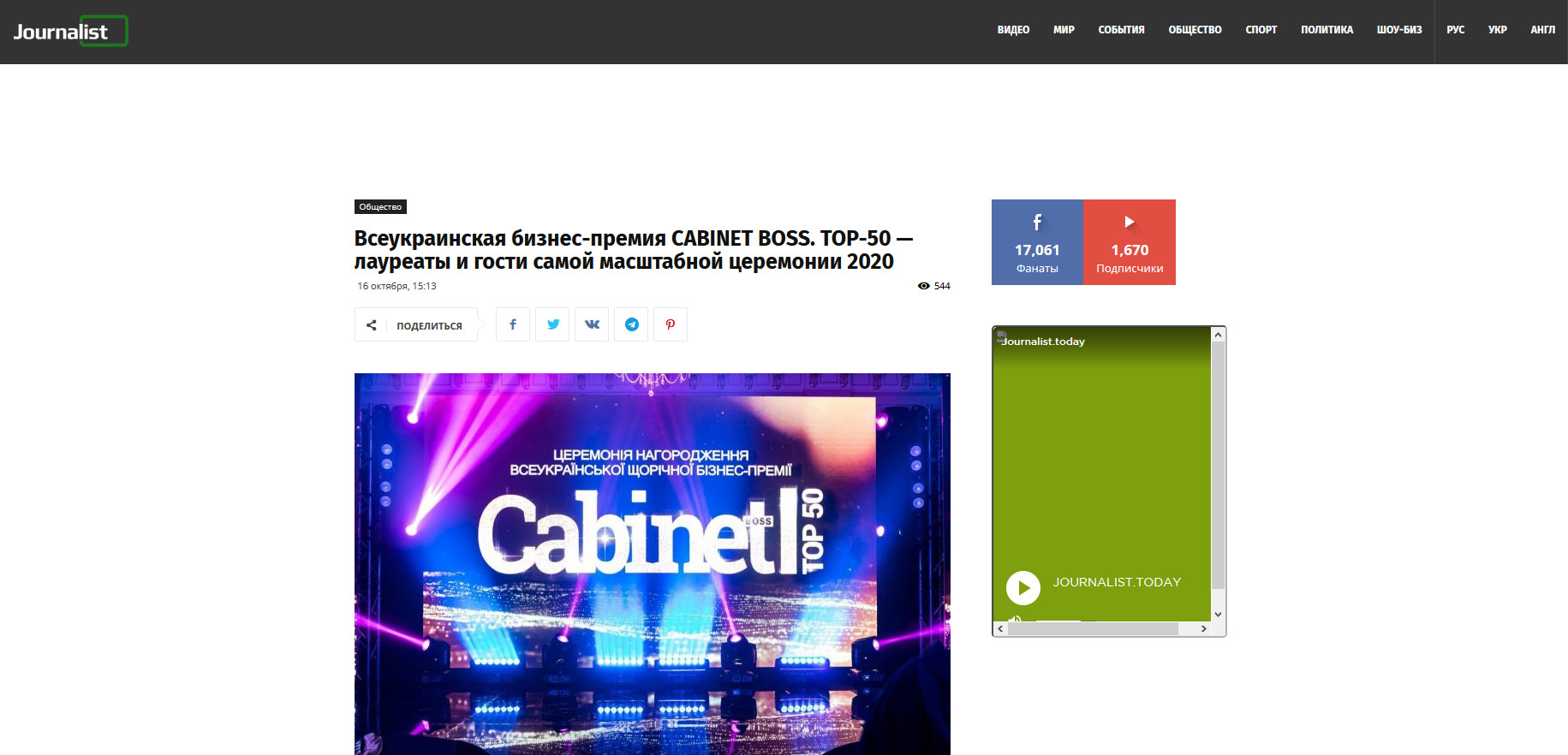Click the widget's scroll down arrow
Screen dimensions: 1568x755
[x=1218, y=615]
